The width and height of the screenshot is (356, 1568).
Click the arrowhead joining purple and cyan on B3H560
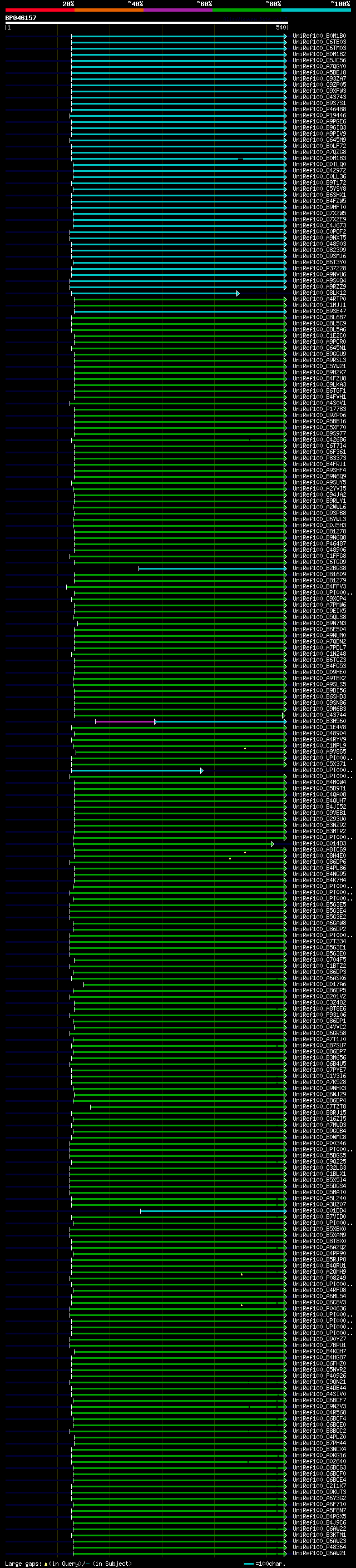(155, 722)
